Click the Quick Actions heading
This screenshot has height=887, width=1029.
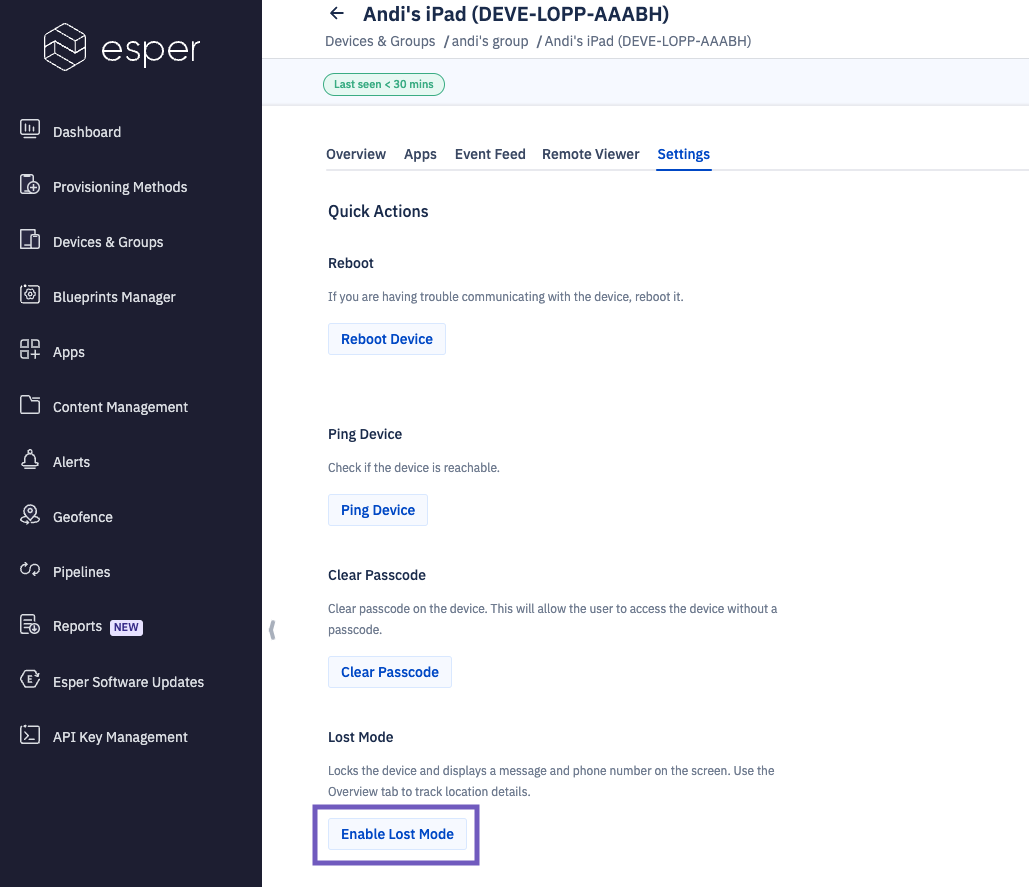pos(378,211)
